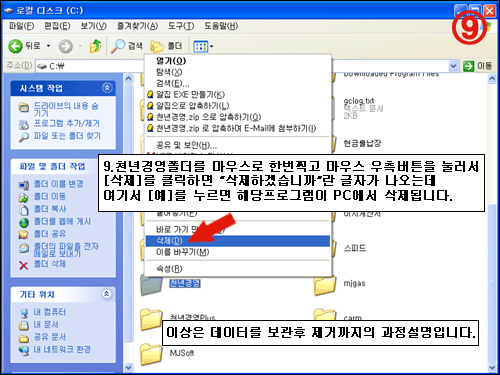
Task: Select the highlighted 천년경영 folder label
Action: (x=185, y=283)
